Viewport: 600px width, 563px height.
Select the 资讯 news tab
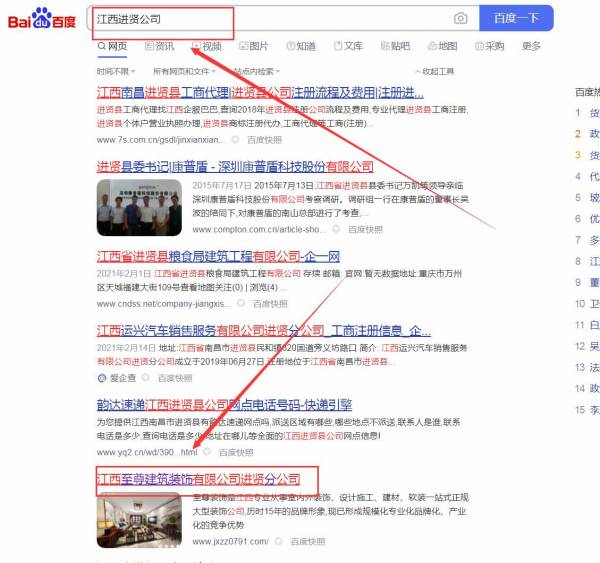tap(160, 46)
